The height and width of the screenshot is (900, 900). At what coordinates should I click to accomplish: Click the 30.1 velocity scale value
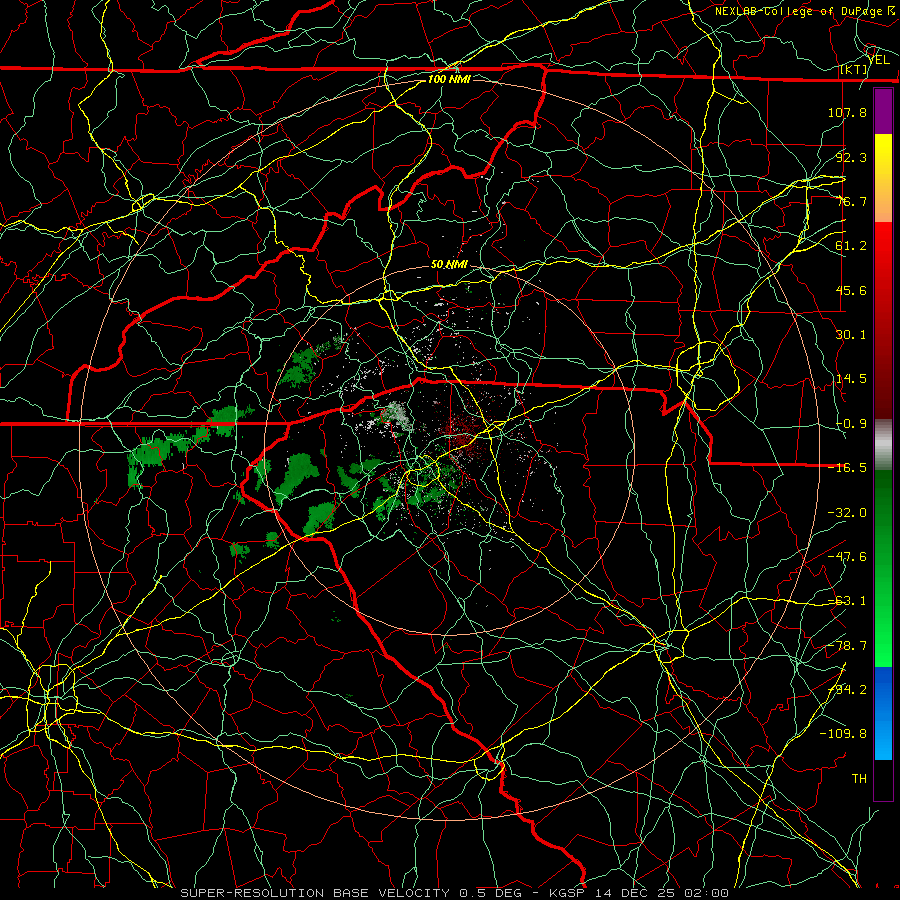852,335
